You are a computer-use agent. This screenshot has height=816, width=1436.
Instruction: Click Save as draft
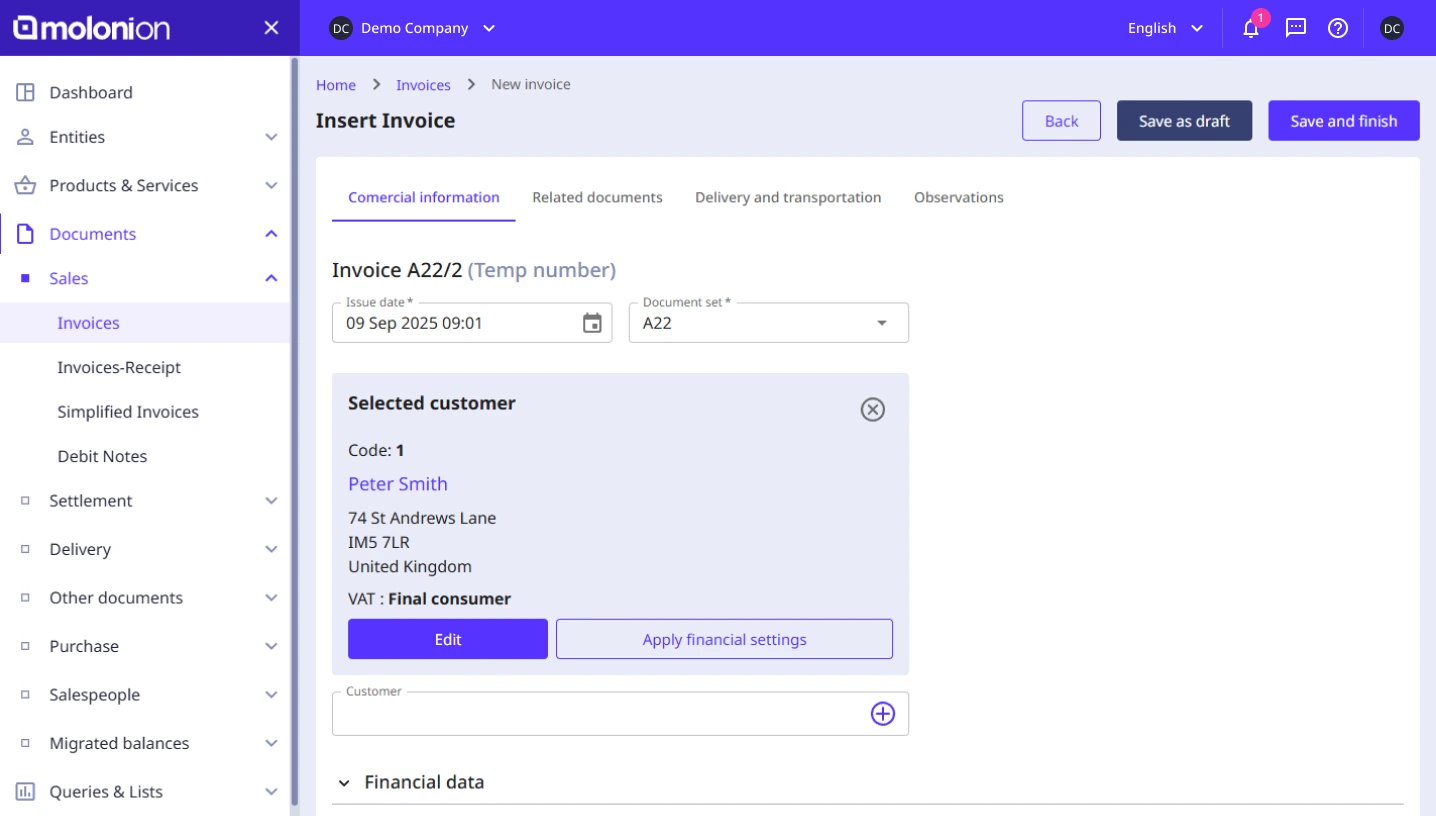pos(1184,120)
